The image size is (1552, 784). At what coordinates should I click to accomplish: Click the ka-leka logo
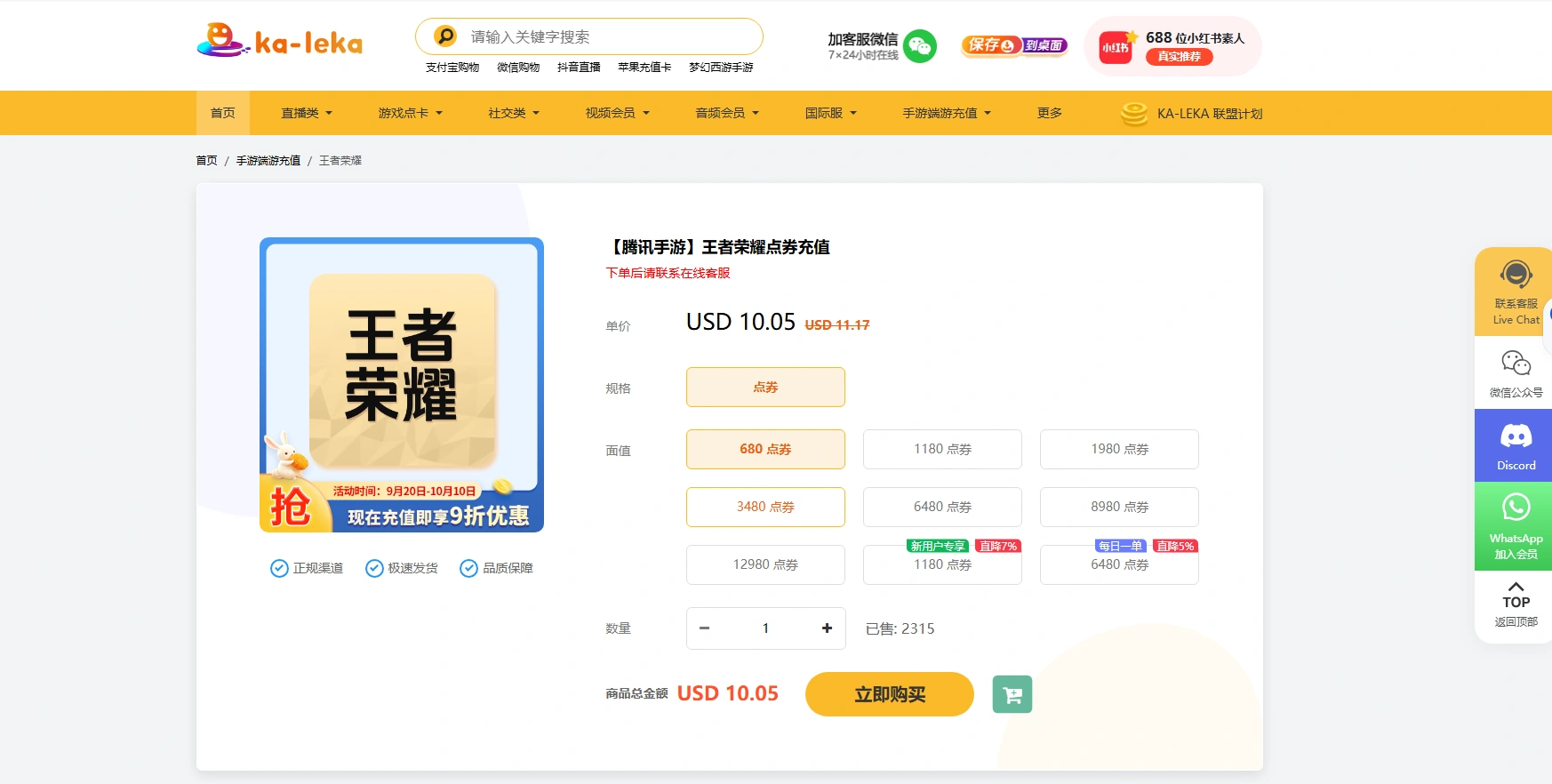pyautogui.click(x=279, y=41)
